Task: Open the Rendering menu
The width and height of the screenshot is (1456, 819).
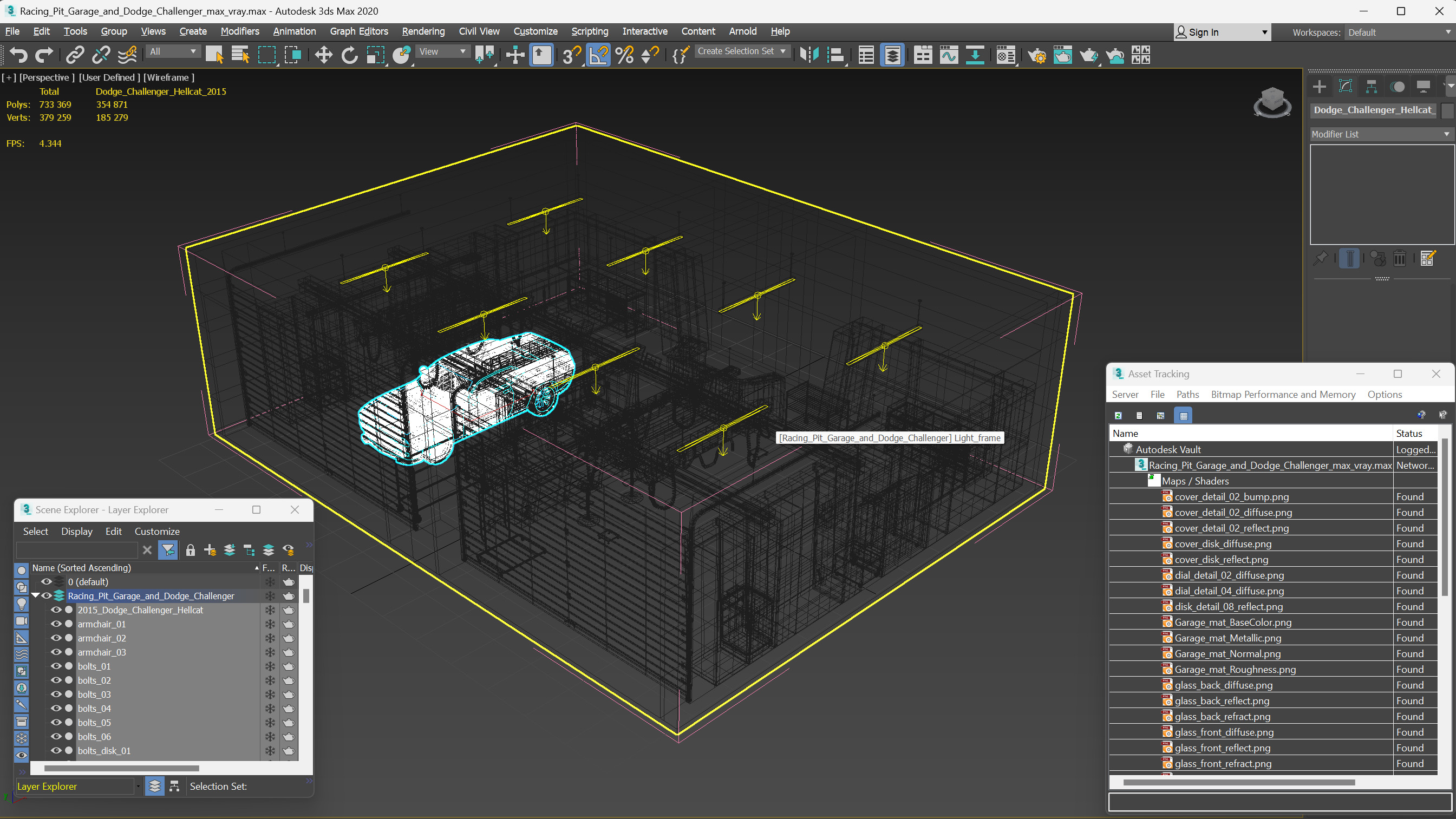Action: pos(423,31)
